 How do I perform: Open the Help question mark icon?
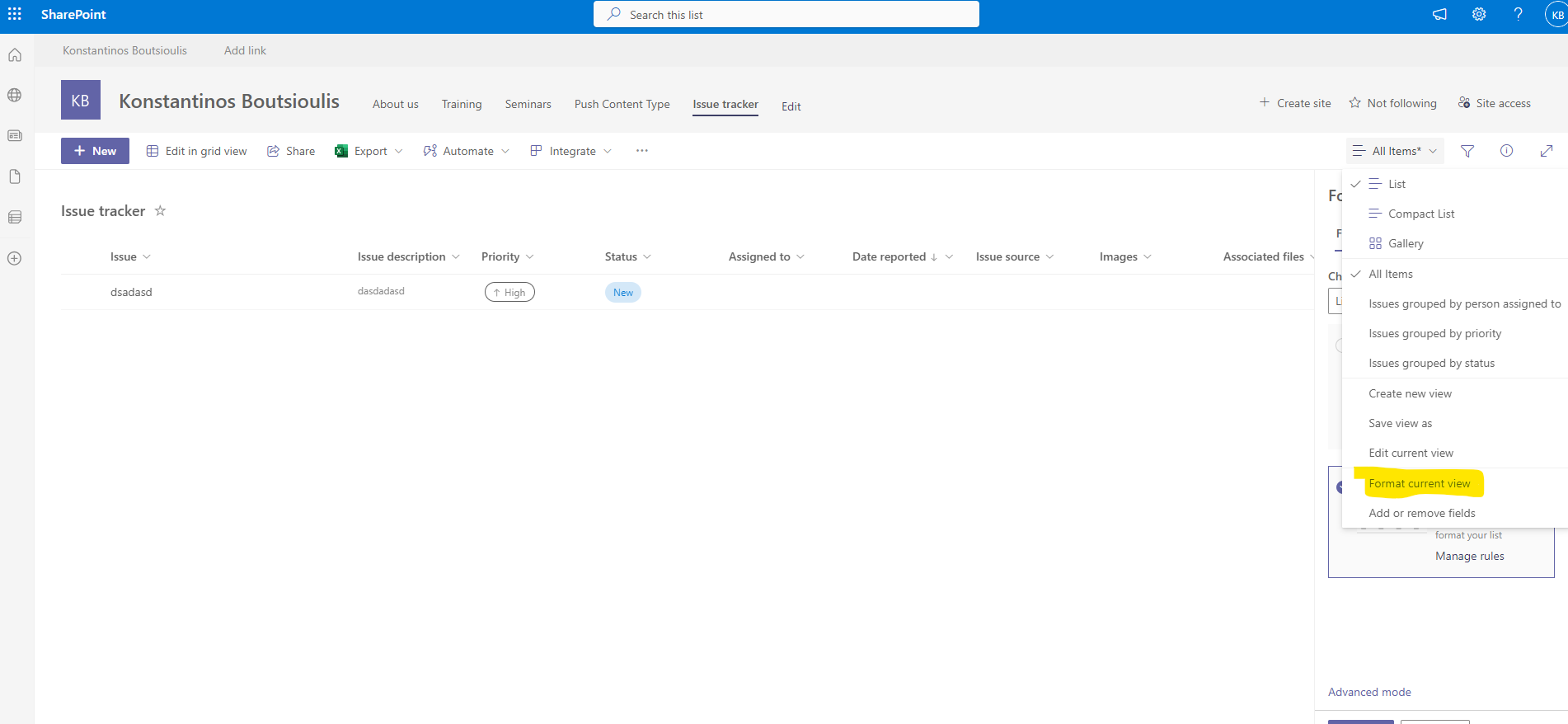click(x=1518, y=14)
